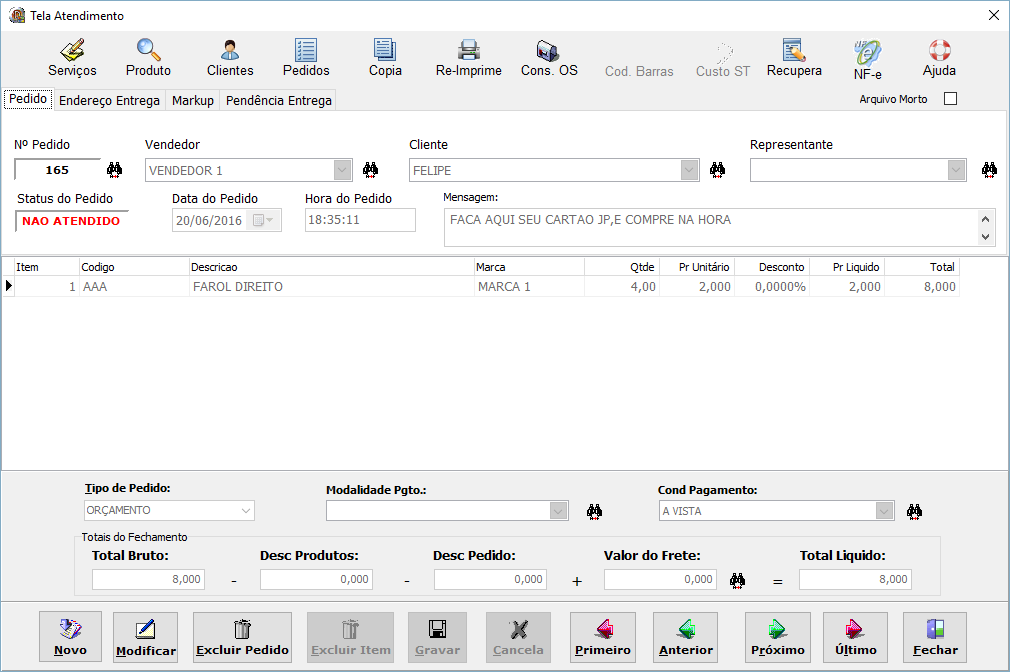The height and width of the screenshot is (672, 1010).
Task: Go to Anterior record button
Action: point(685,637)
